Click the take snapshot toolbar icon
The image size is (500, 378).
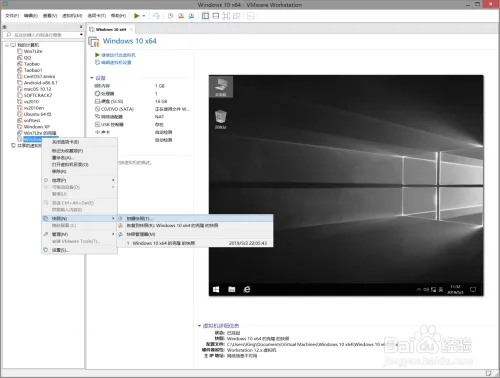pos(170,16)
